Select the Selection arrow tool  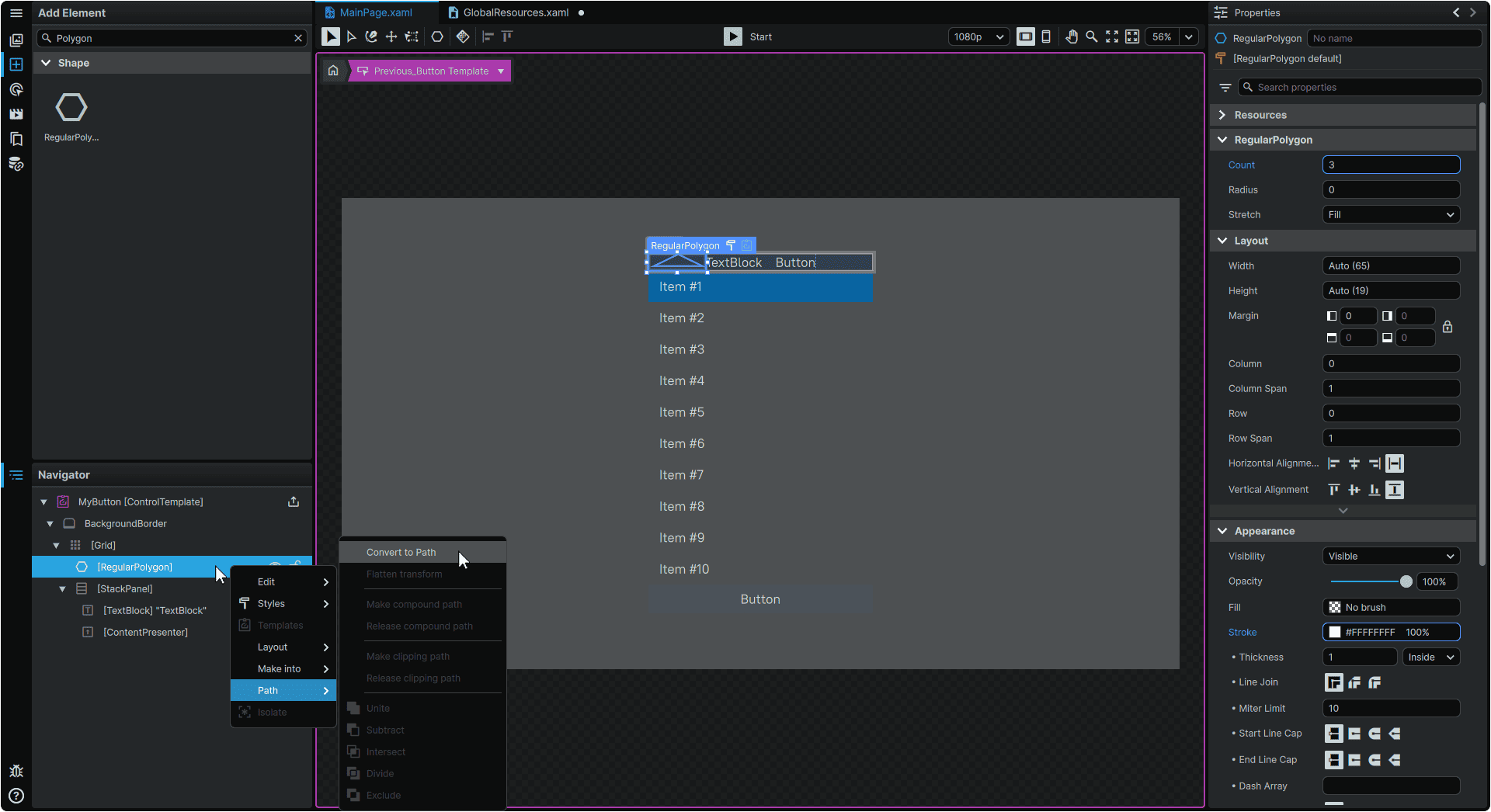click(330, 36)
